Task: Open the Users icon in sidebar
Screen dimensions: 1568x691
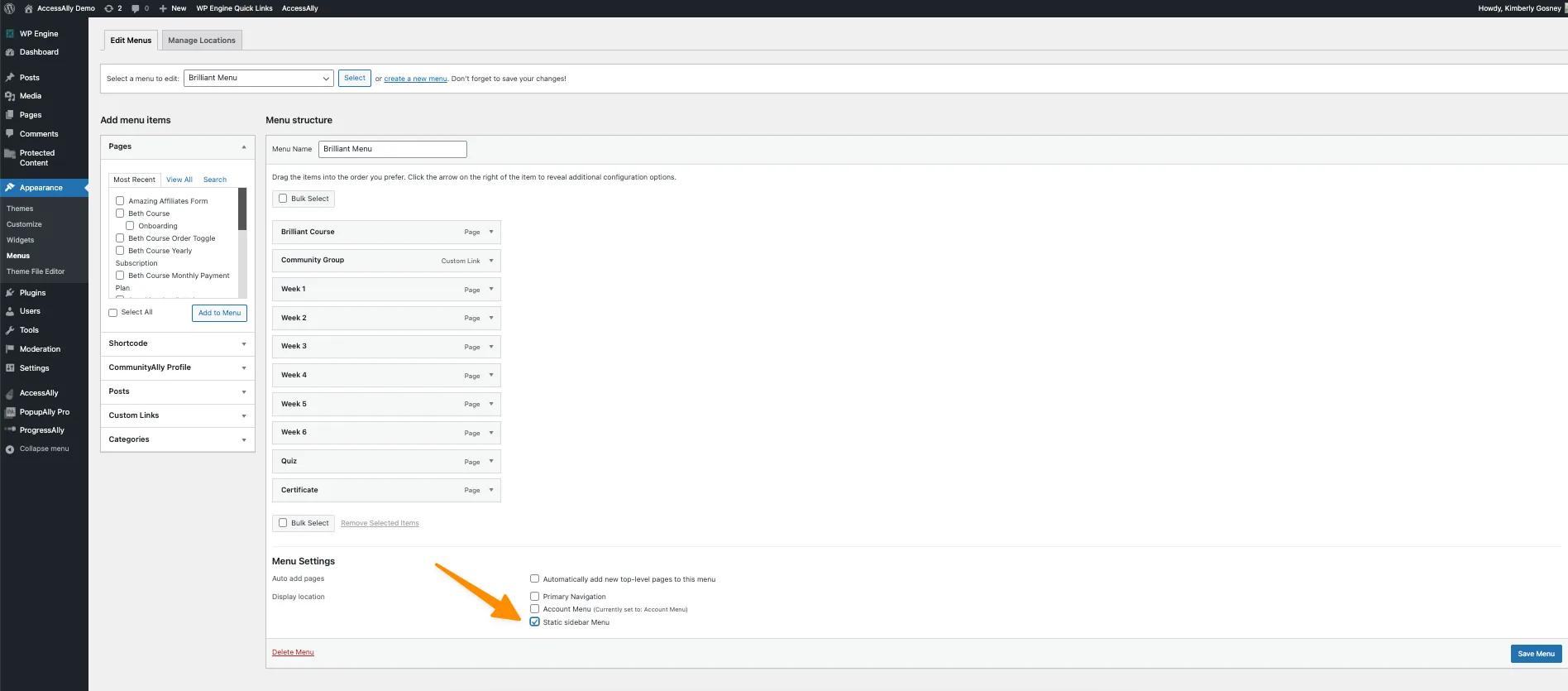Action: tap(10, 311)
